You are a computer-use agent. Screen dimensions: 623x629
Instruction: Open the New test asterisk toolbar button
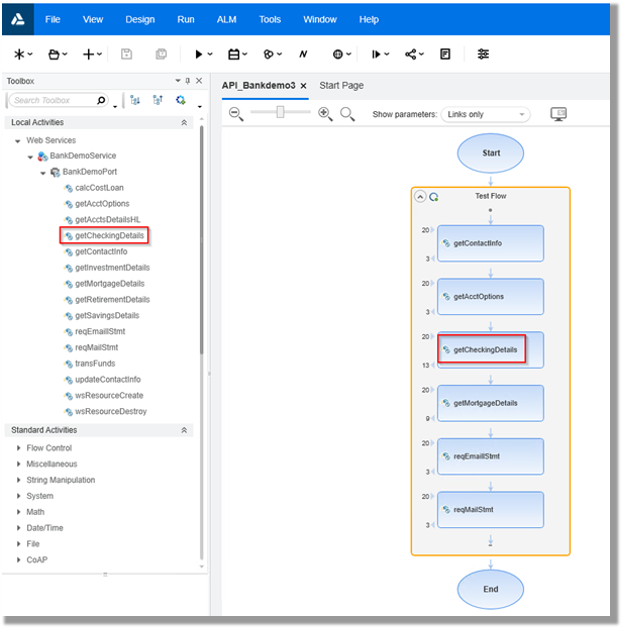[19, 54]
